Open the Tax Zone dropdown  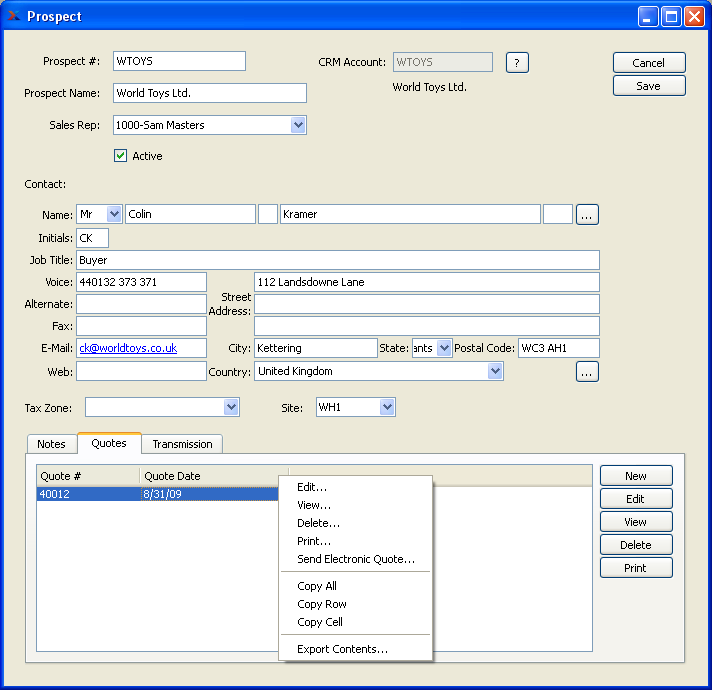tap(231, 407)
